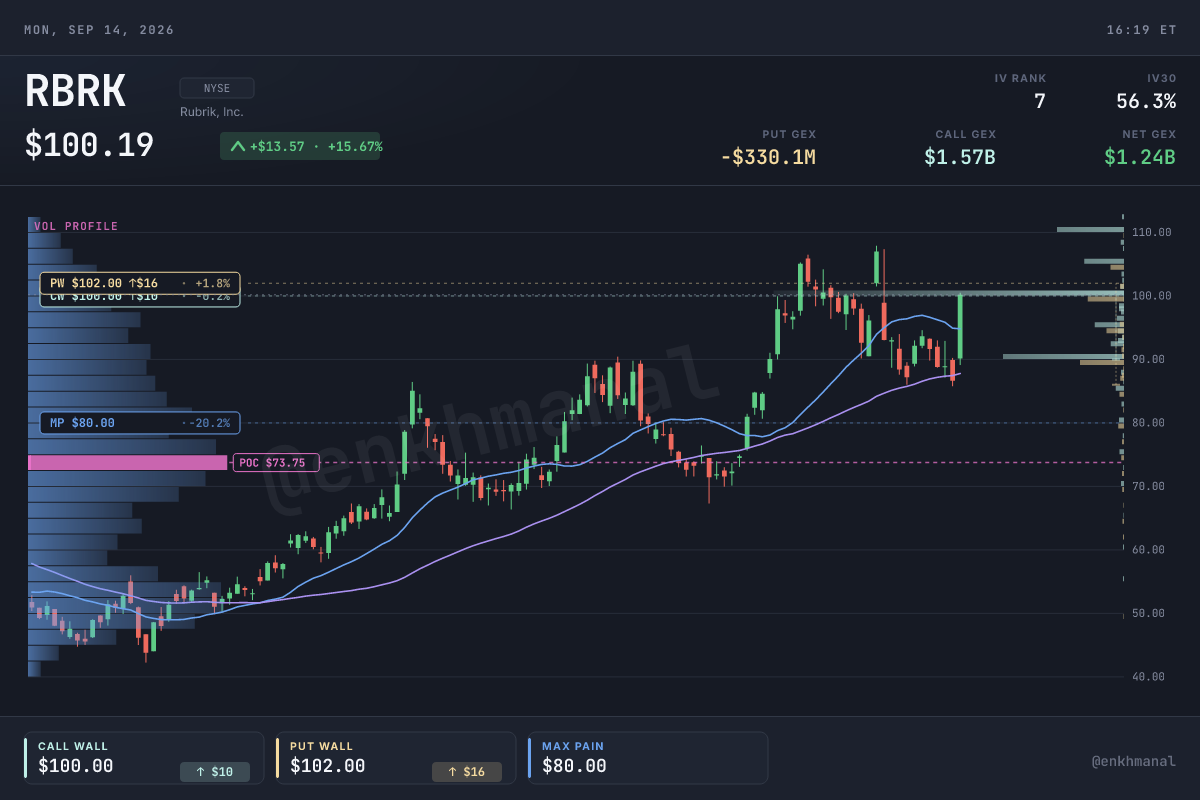Click the MAX PAIN $80.00 card
This screenshot has width=1200, height=800.
648,758
